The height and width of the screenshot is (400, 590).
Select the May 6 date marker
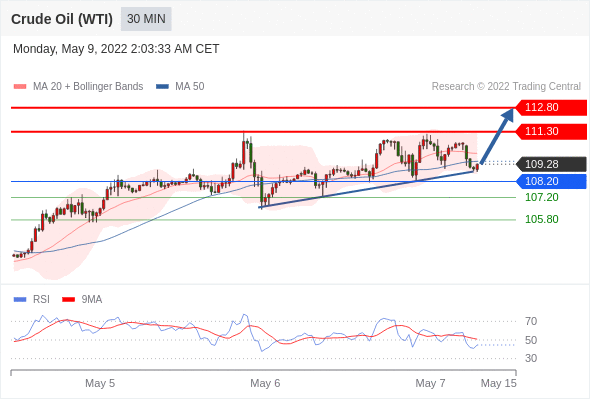pos(265,383)
